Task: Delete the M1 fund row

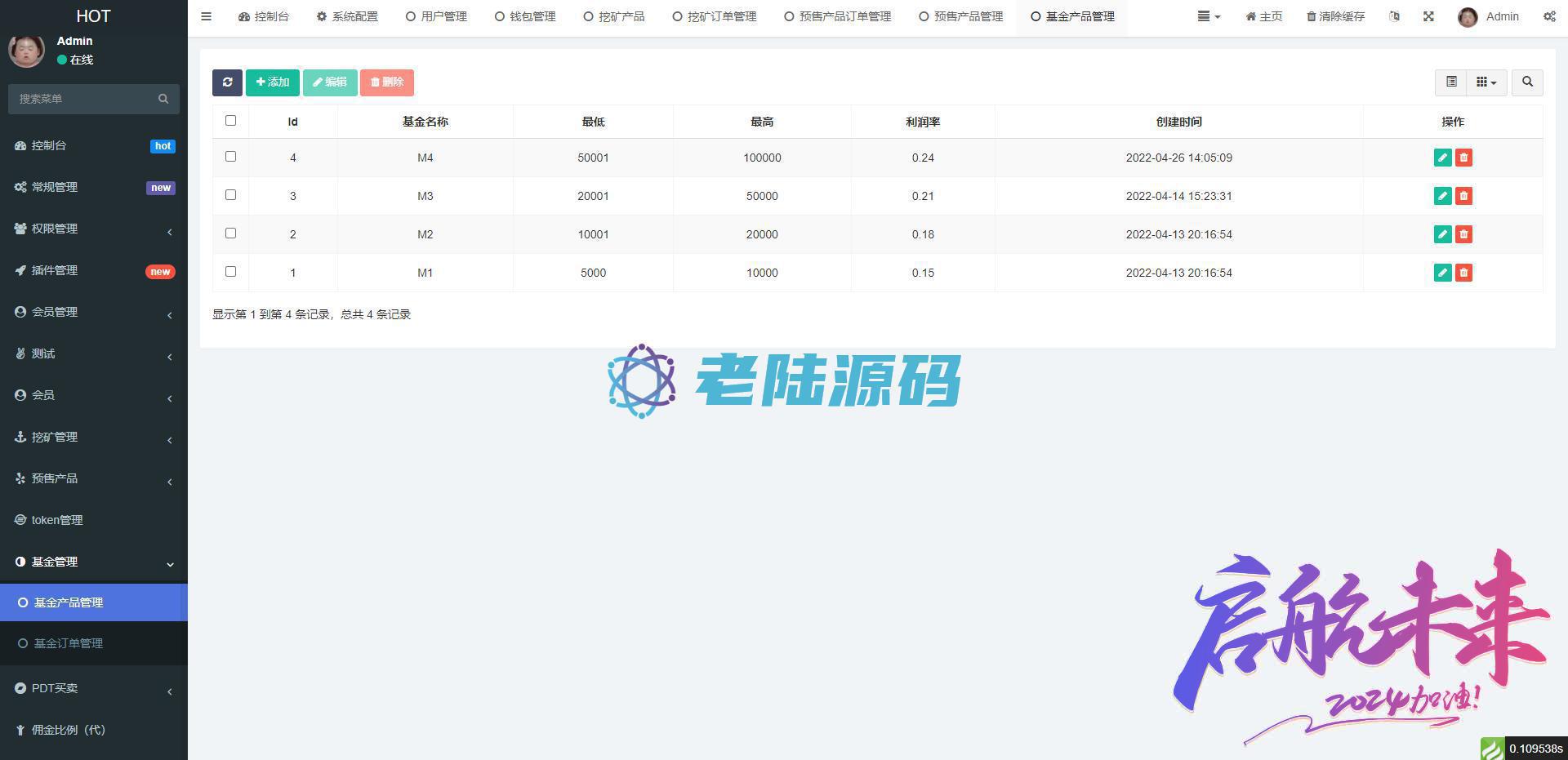Action: [x=1463, y=273]
